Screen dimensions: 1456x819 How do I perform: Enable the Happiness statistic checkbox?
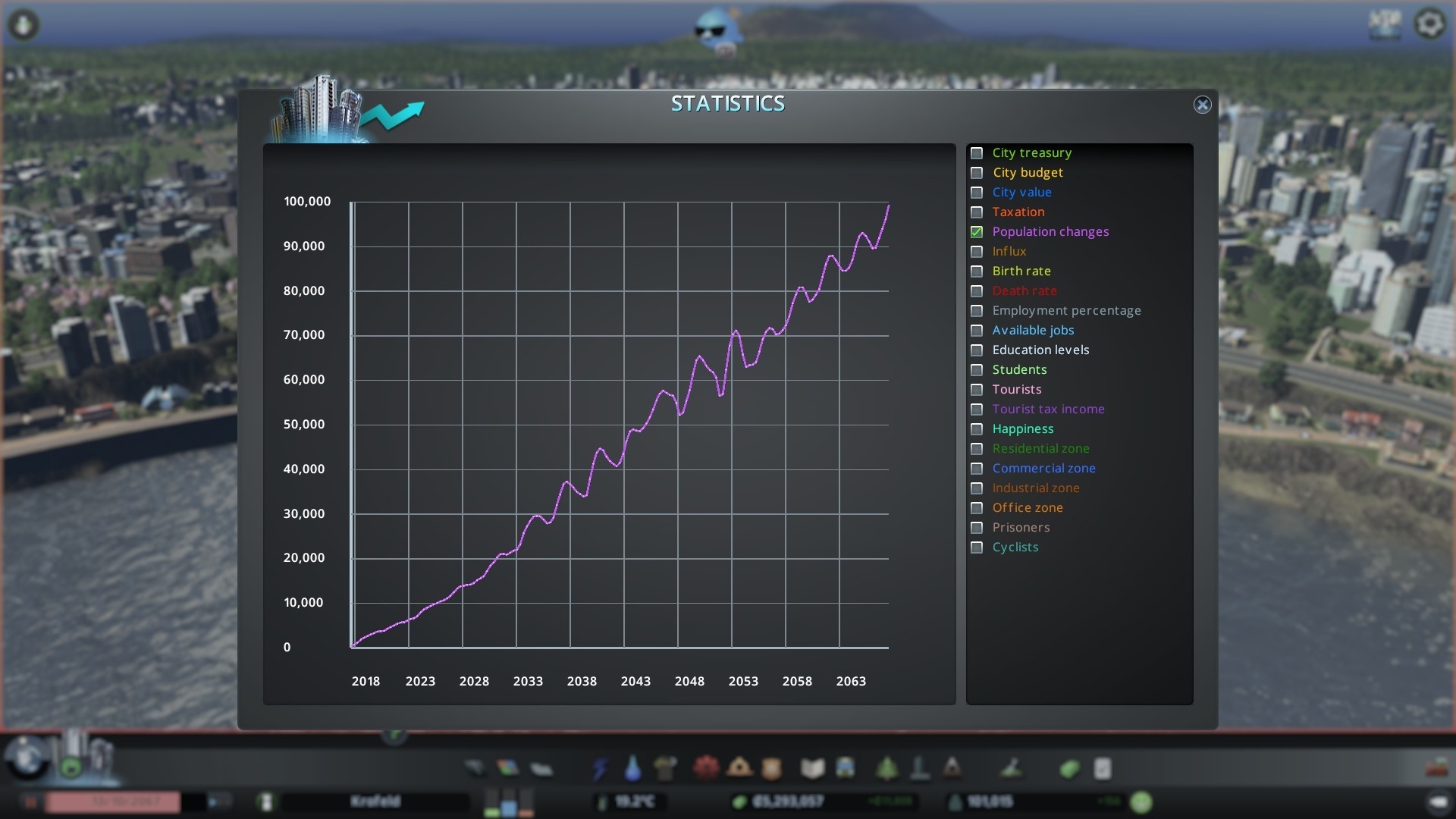tap(977, 429)
